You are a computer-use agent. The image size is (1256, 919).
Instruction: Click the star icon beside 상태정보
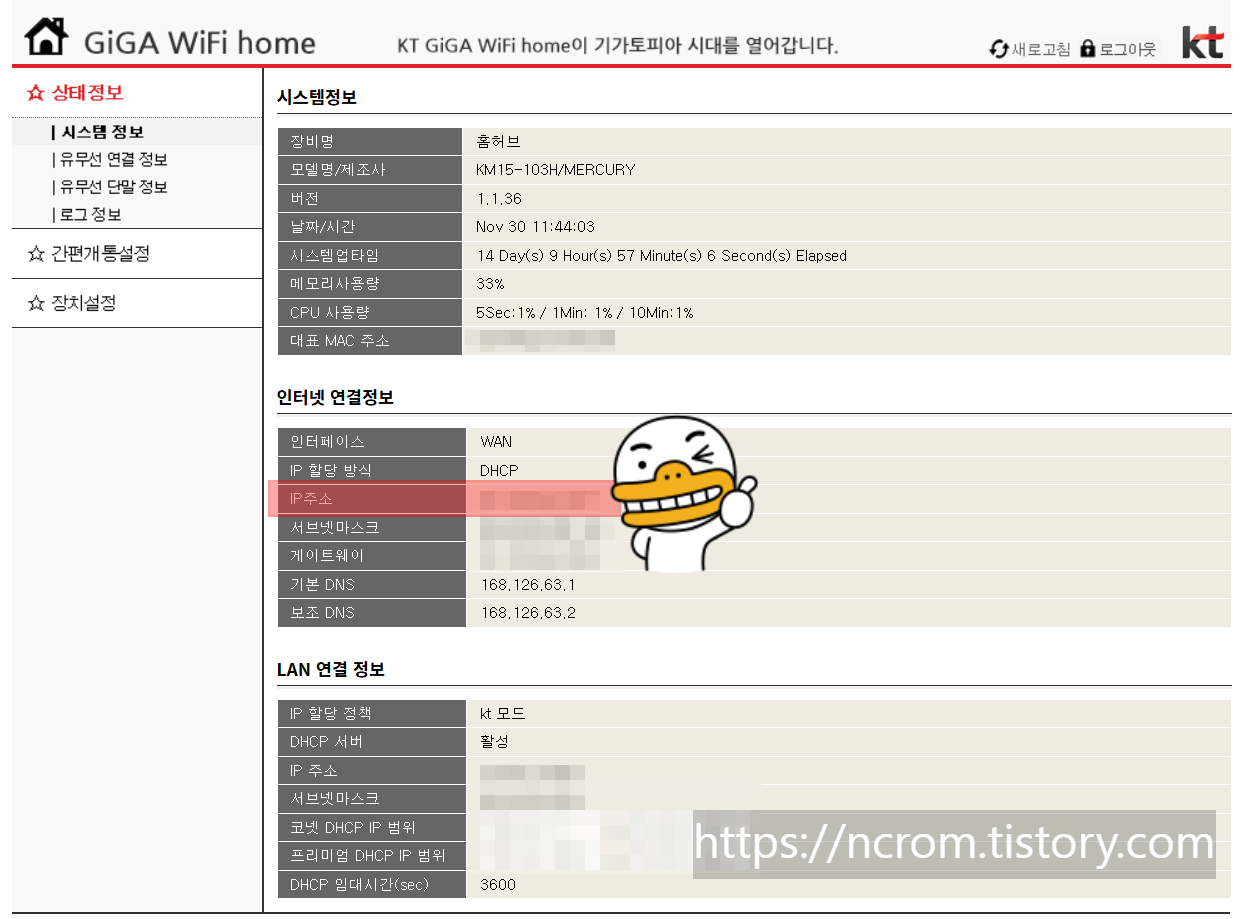click(36, 93)
